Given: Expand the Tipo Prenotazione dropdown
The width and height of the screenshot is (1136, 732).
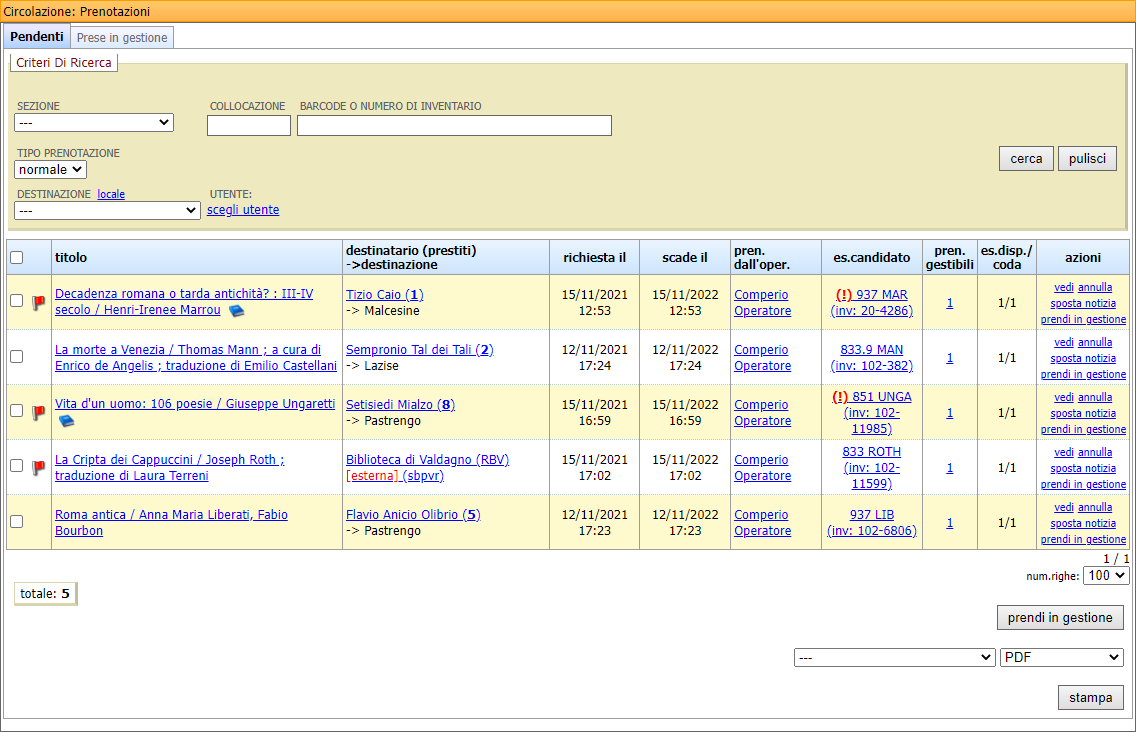Looking at the screenshot, I should 50,170.
